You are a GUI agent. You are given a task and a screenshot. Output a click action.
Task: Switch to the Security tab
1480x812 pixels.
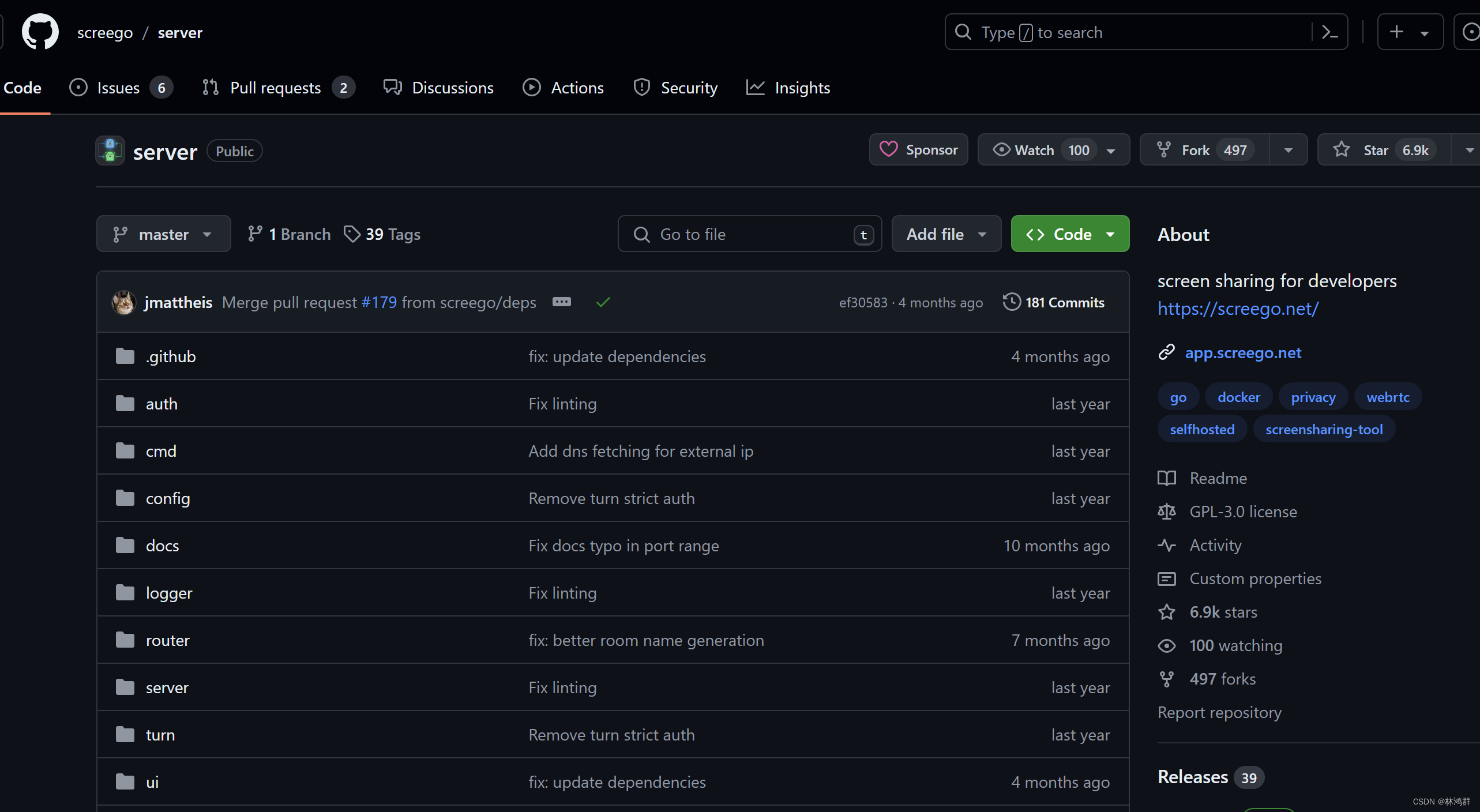(x=675, y=88)
